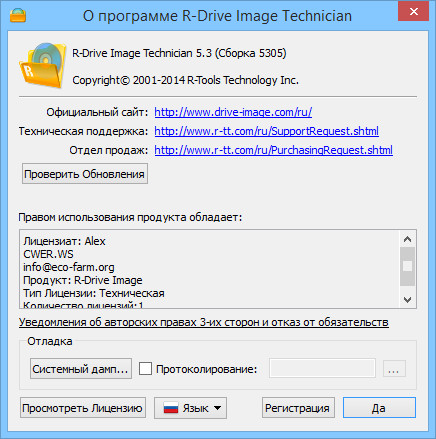This screenshot has width=436, height=439.
Task: Click the Лицензиат: Alex line
Action: [64, 241]
